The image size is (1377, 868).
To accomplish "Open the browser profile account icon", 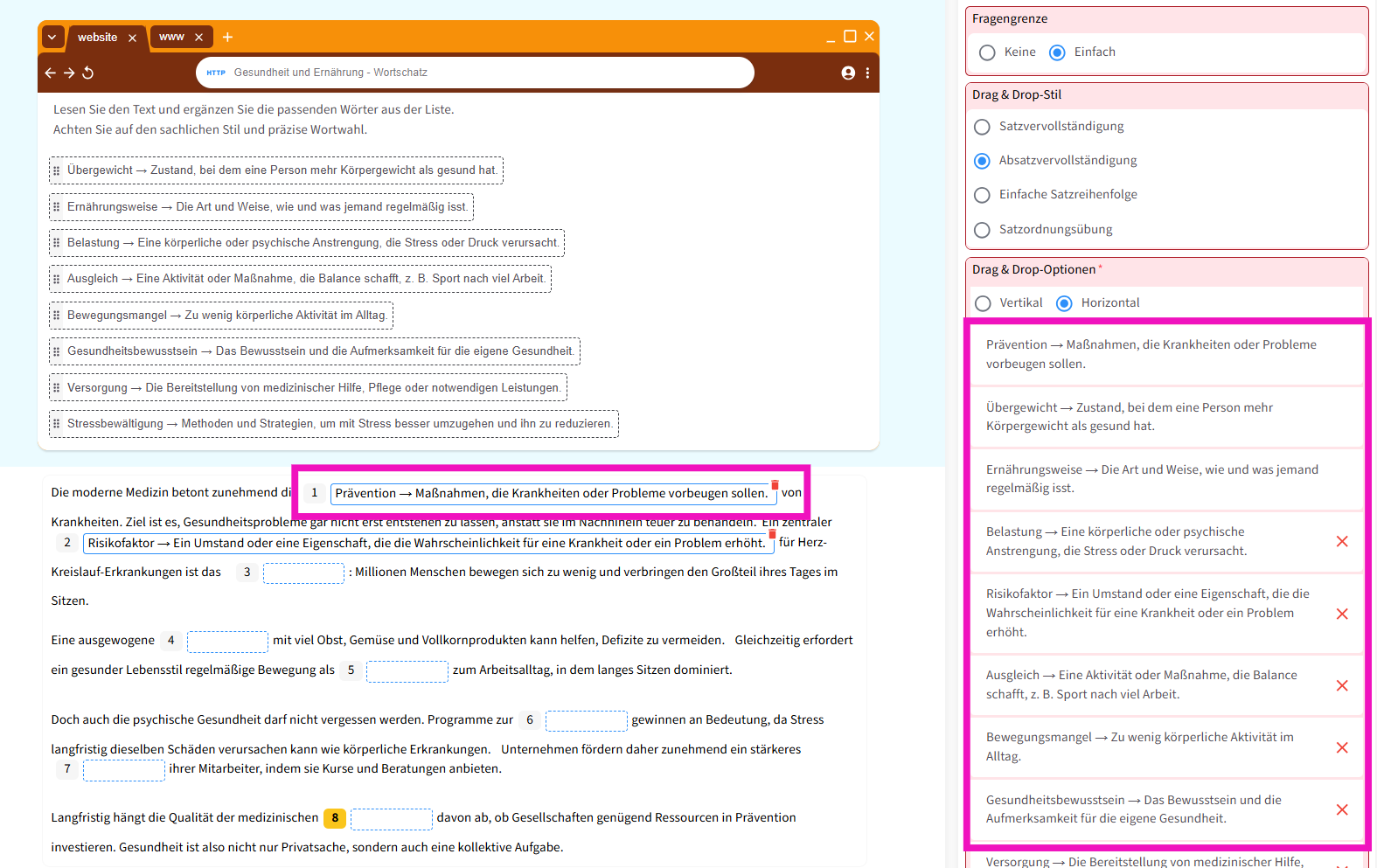I will pos(847,73).
